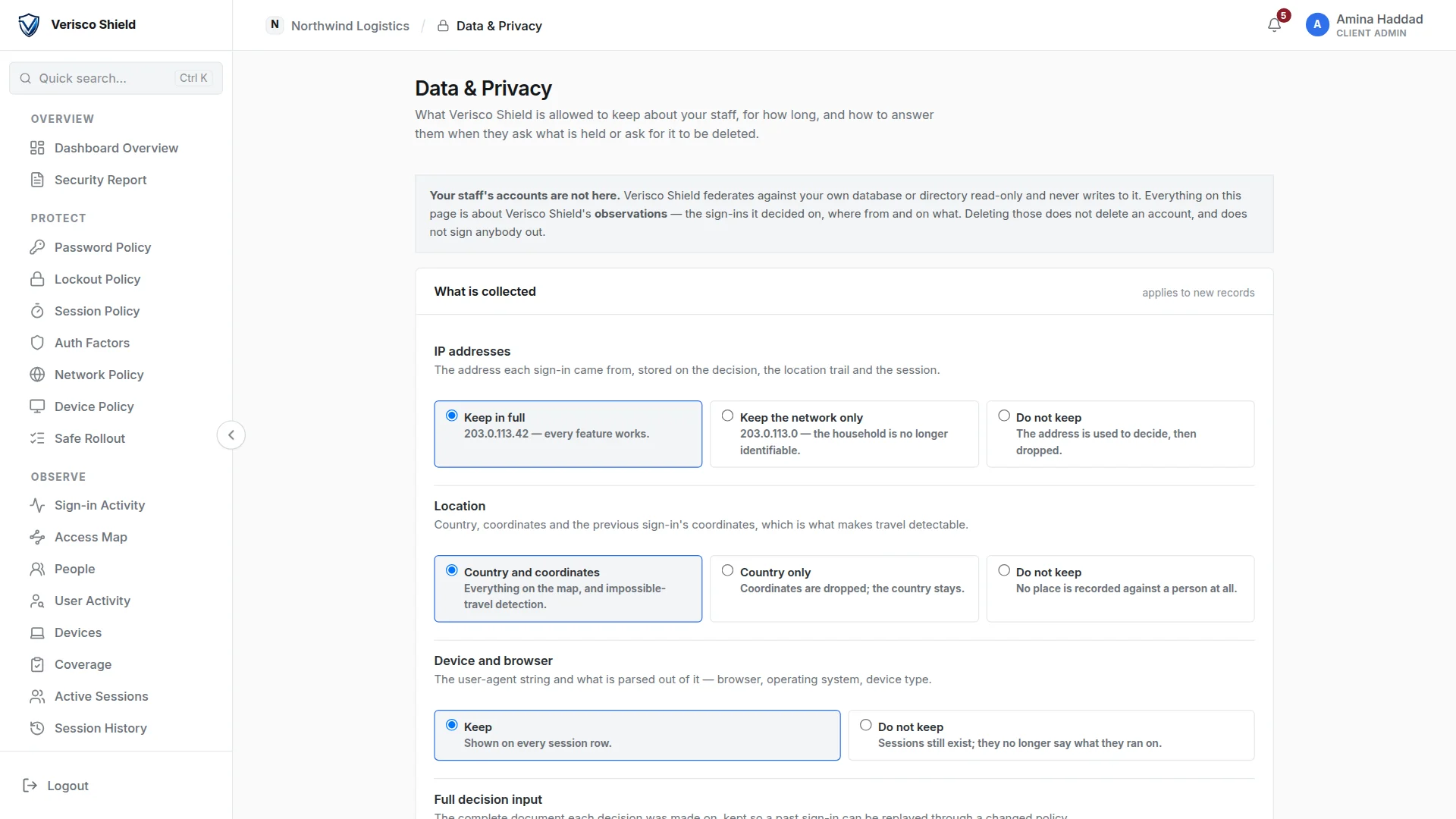This screenshot has height=819, width=1456.
Task: Click the Logout arrow icon
Action: point(30,786)
